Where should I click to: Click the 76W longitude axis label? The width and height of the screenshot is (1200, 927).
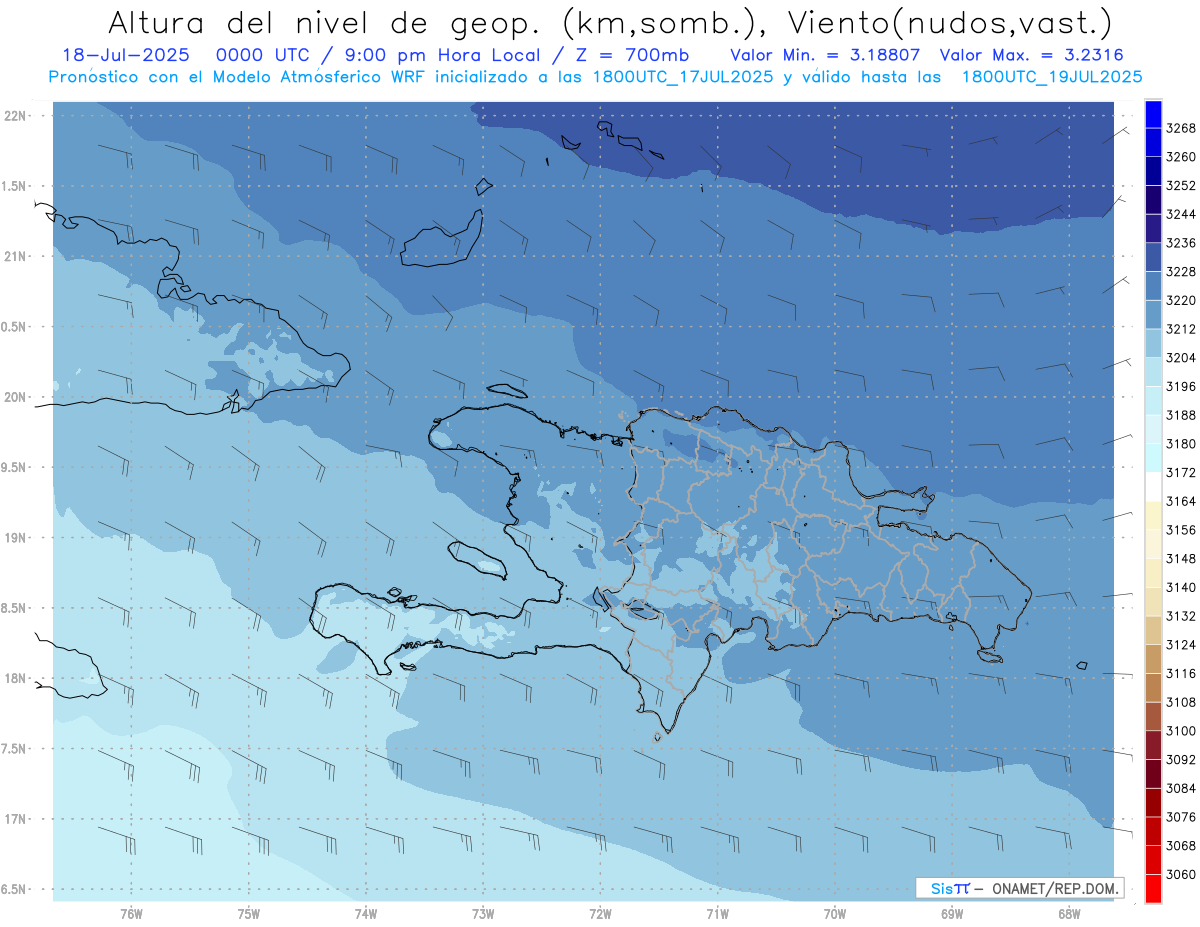[x=131, y=914]
